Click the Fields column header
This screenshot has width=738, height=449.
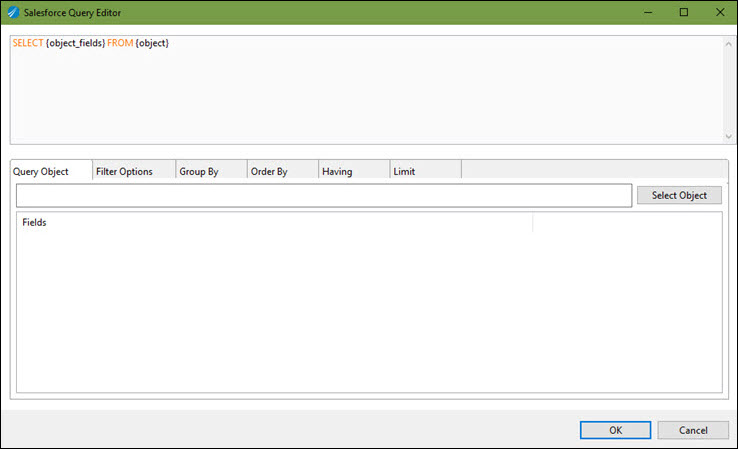[x=274, y=222]
